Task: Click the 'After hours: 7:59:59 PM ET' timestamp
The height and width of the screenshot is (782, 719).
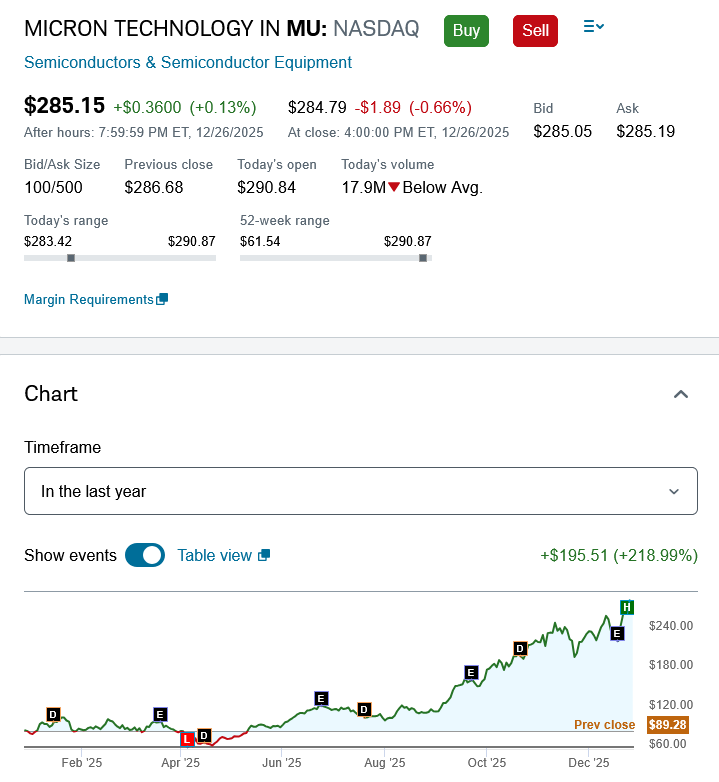Action: (144, 132)
